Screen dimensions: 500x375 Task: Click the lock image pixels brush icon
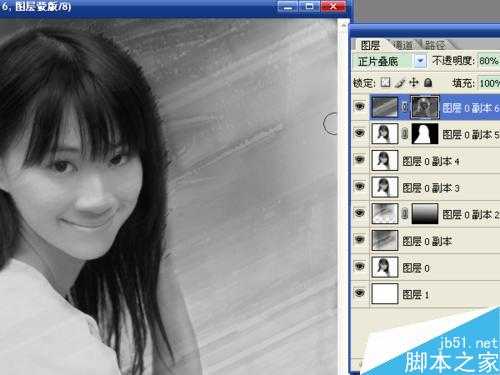tap(400, 82)
